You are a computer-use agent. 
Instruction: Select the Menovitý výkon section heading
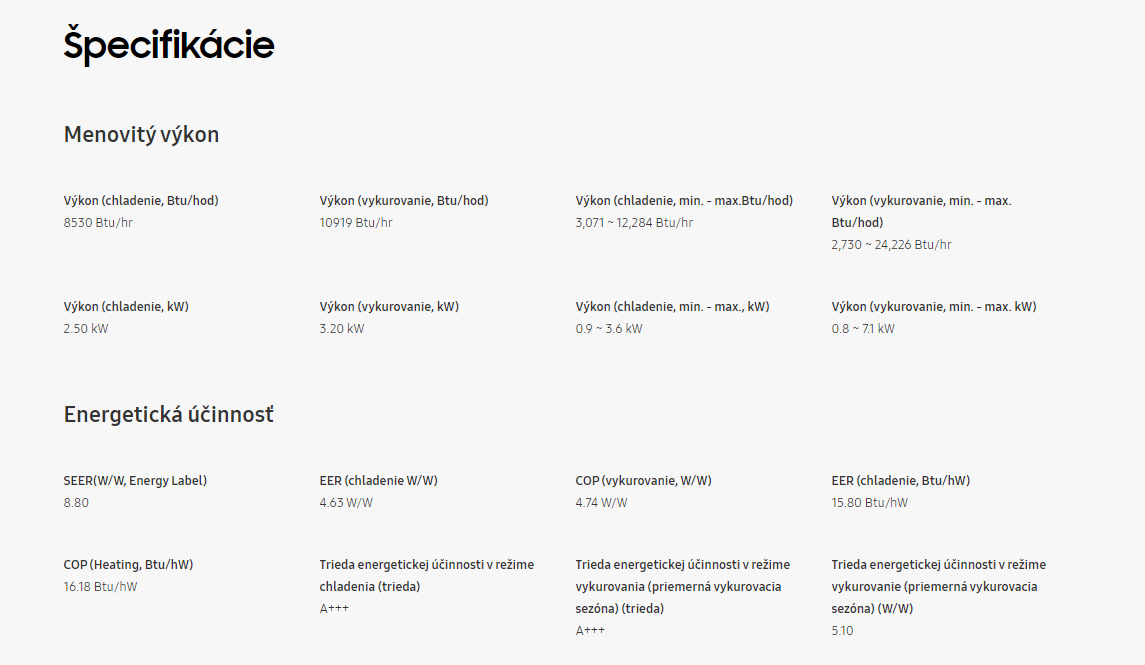click(141, 135)
